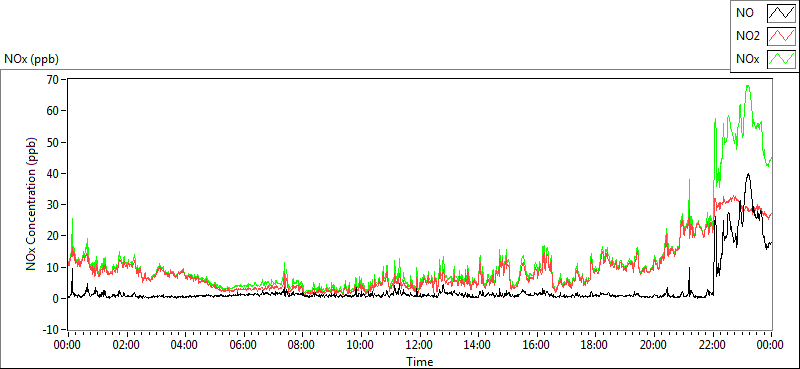Click the NO black plot legend icon

[x=781, y=13]
